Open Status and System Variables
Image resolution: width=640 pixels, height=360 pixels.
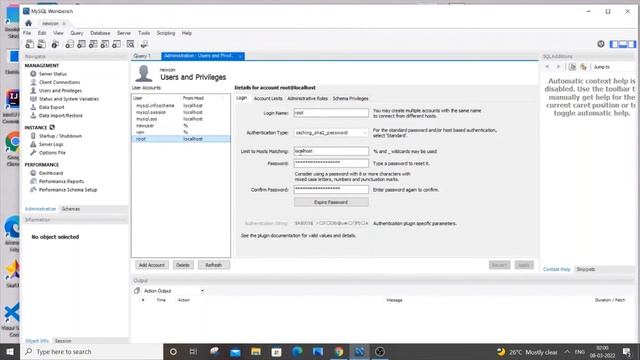69,99
